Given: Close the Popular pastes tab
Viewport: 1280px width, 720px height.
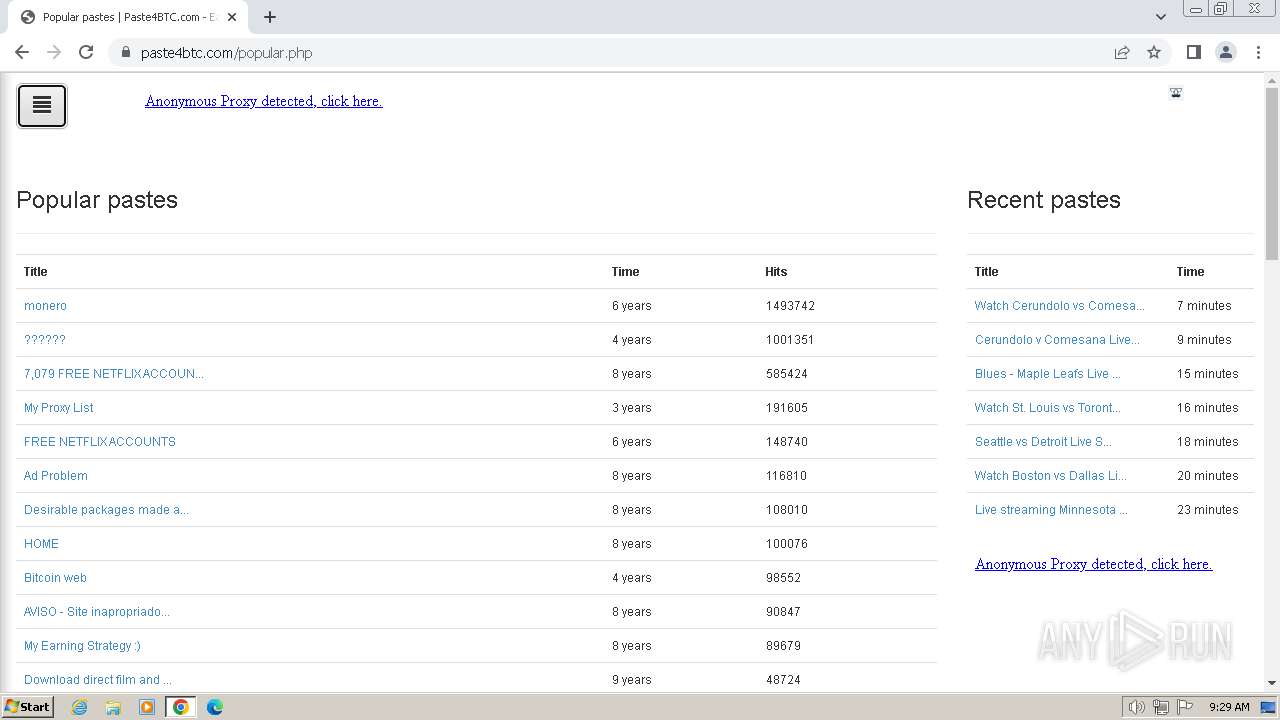Looking at the screenshot, I should (232, 17).
